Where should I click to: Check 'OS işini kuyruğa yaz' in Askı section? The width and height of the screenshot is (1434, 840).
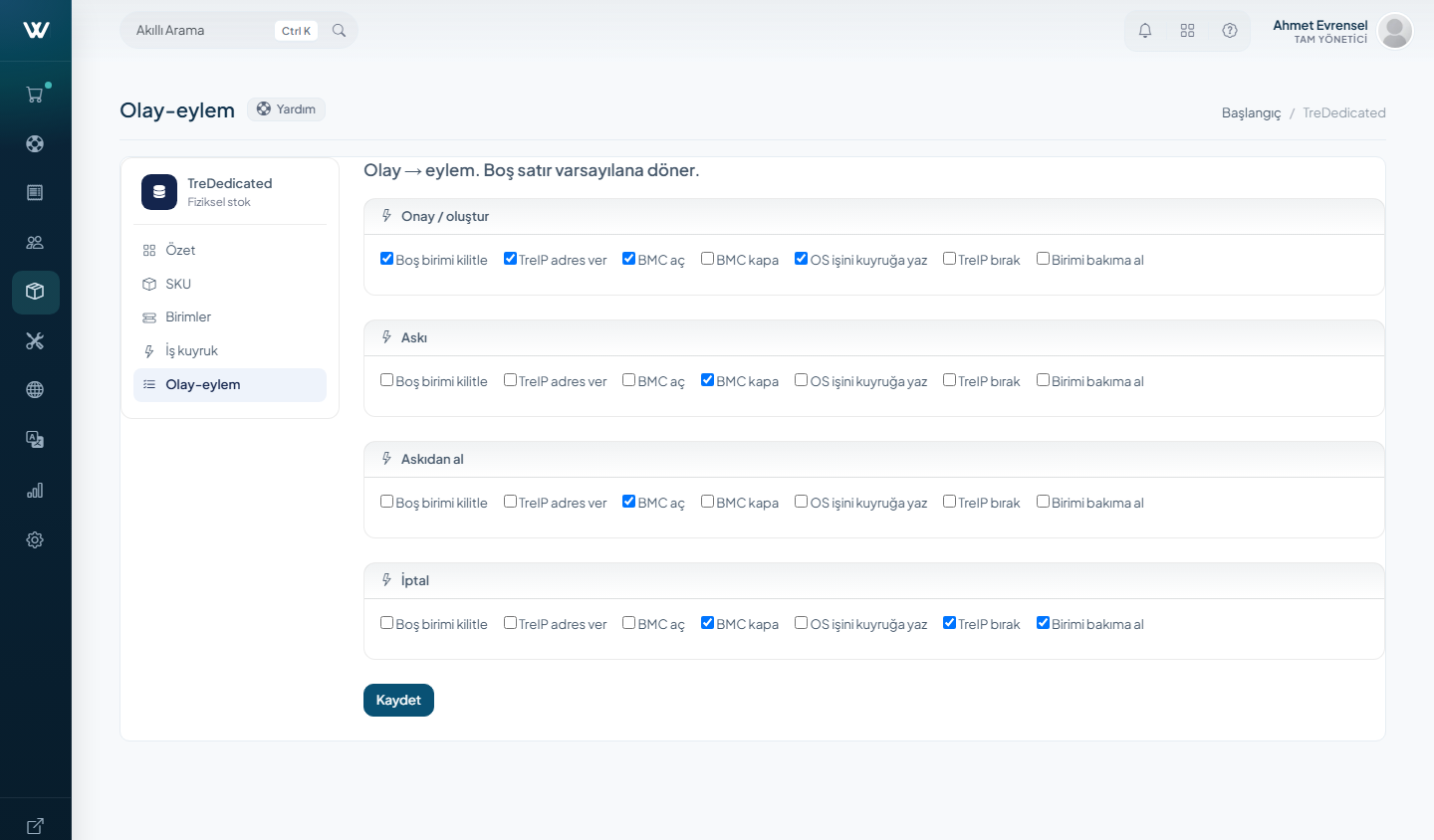[x=801, y=380]
